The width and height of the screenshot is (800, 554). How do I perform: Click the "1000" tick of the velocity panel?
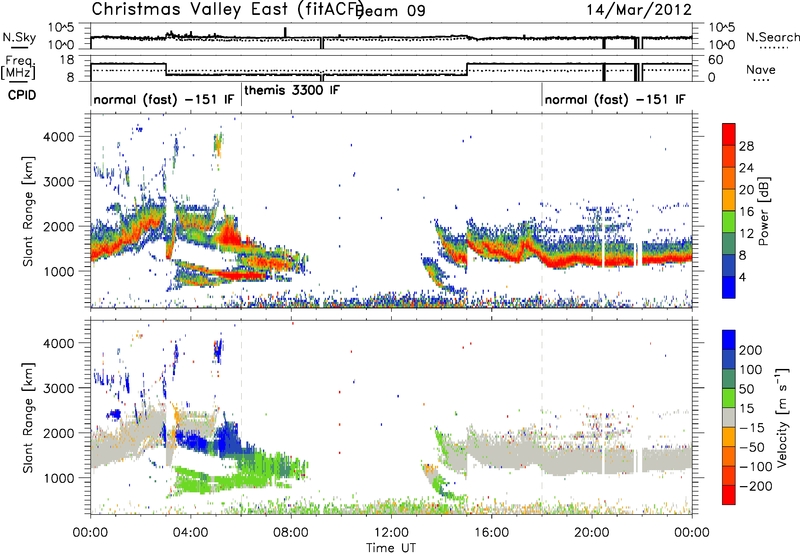(x=58, y=478)
